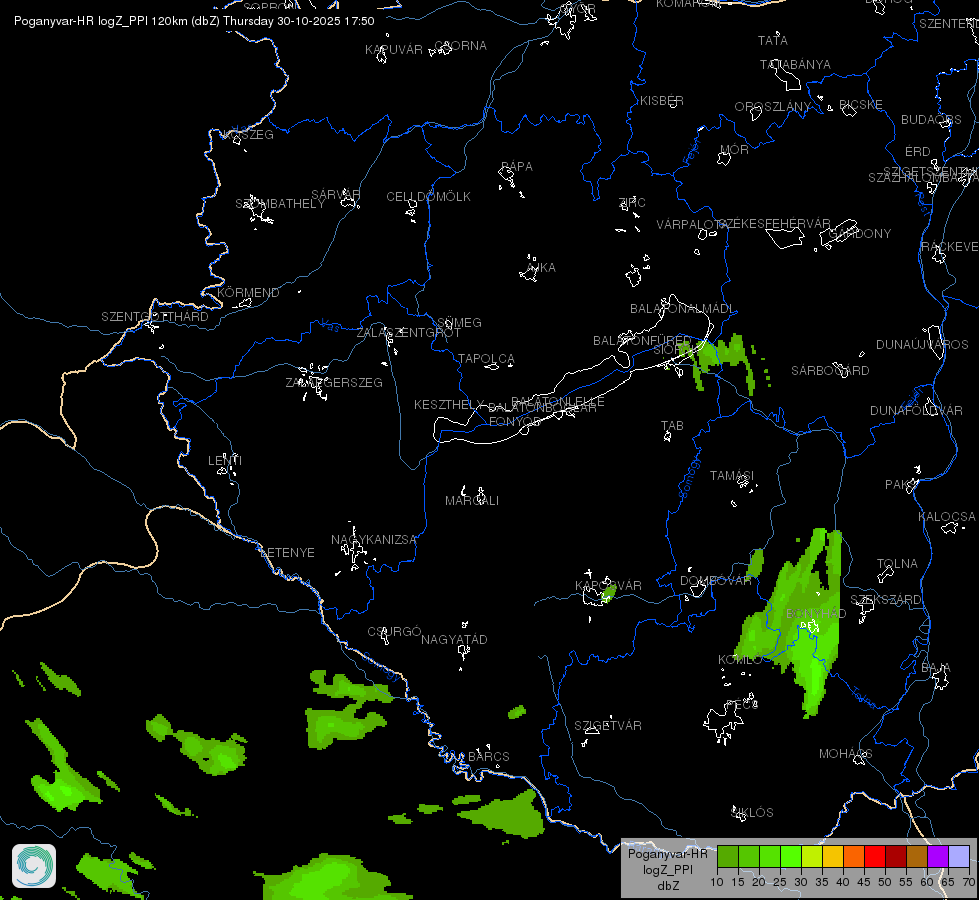Select the purple 60 dBZ legend swatch
Viewport: 979px width, 900px height.
pos(938,856)
